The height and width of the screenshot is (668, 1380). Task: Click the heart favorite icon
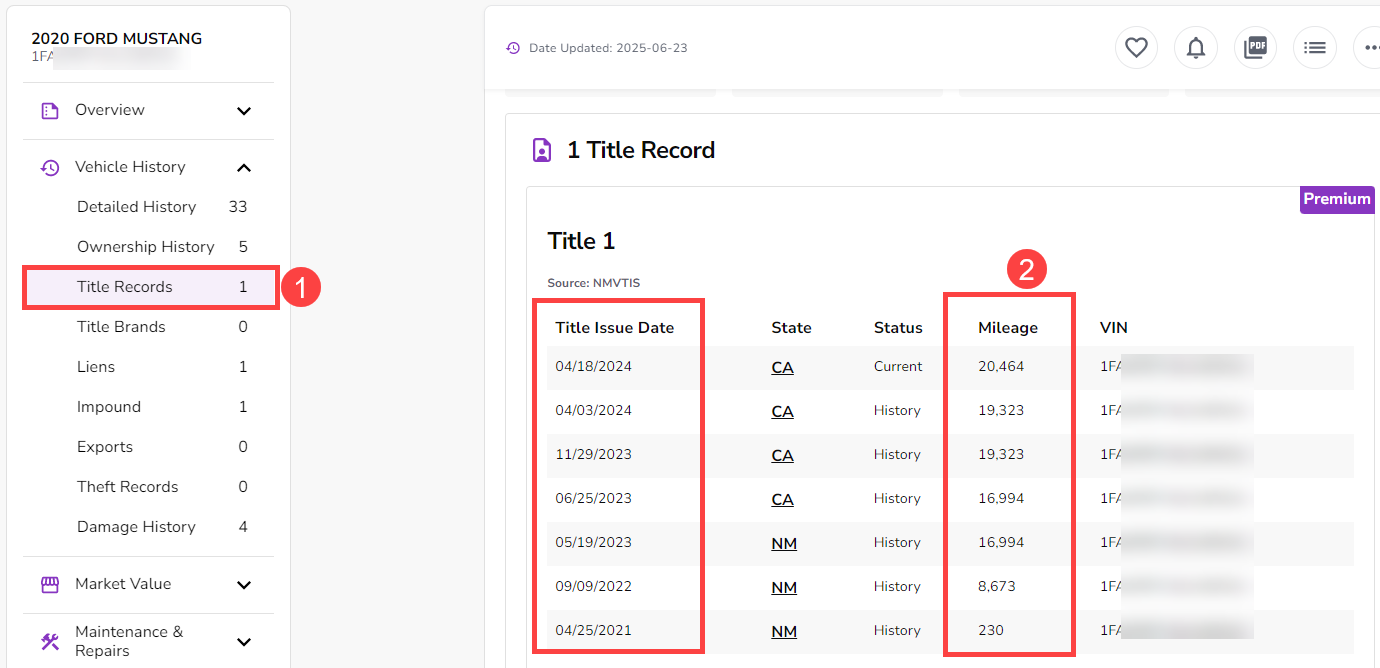tap(1136, 47)
